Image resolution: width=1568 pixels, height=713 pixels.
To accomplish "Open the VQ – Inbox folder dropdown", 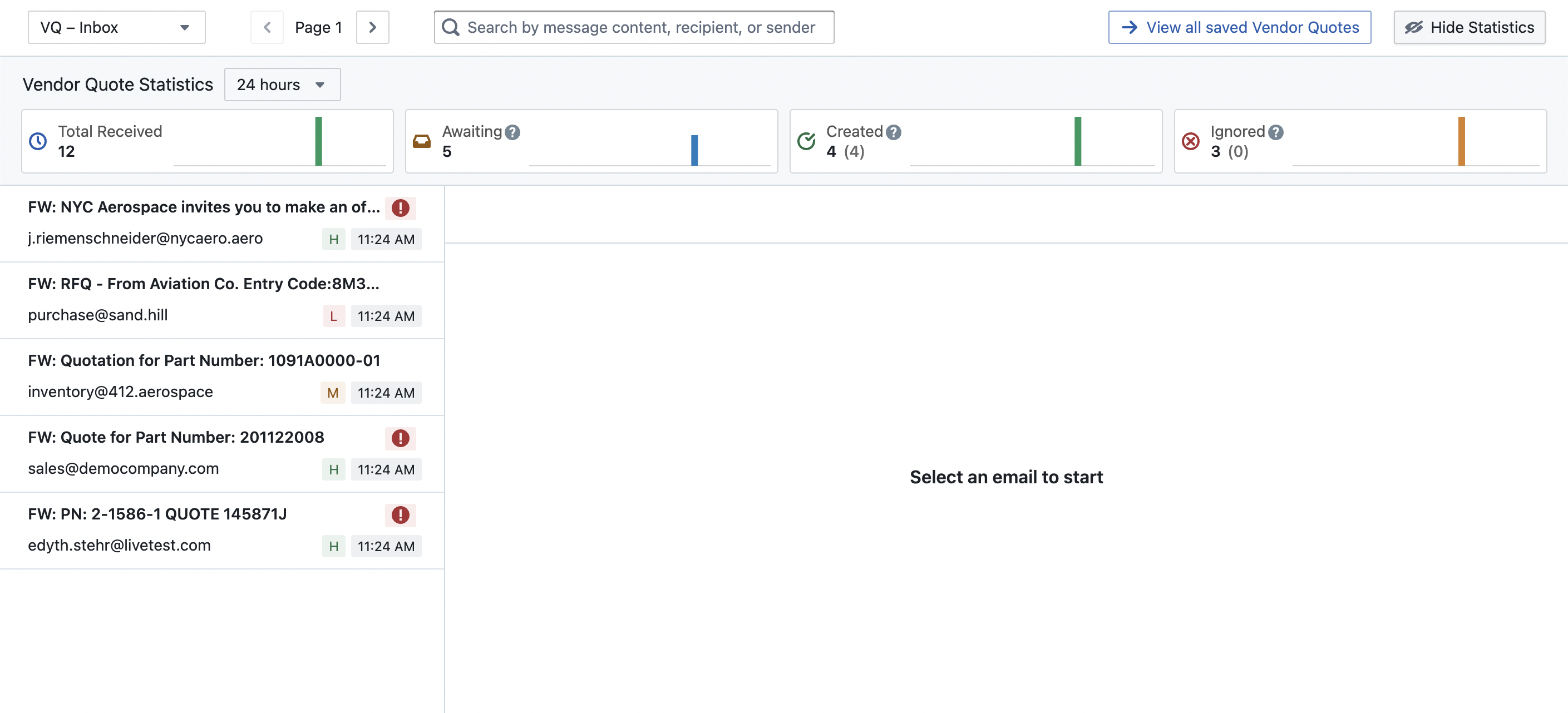I will [116, 27].
